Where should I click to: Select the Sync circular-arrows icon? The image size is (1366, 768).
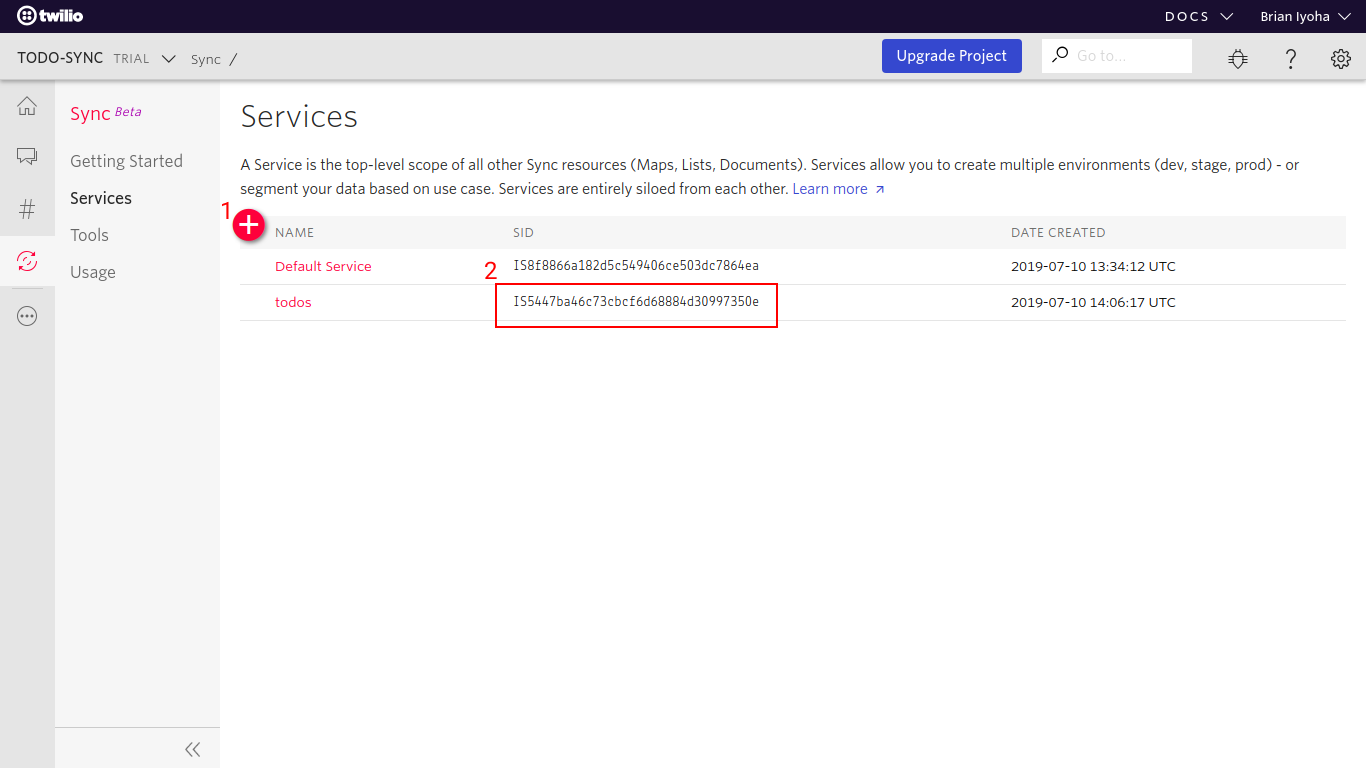tap(27, 262)
